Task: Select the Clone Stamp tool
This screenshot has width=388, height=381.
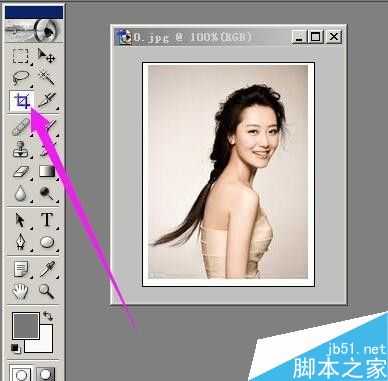Action: 21,149
